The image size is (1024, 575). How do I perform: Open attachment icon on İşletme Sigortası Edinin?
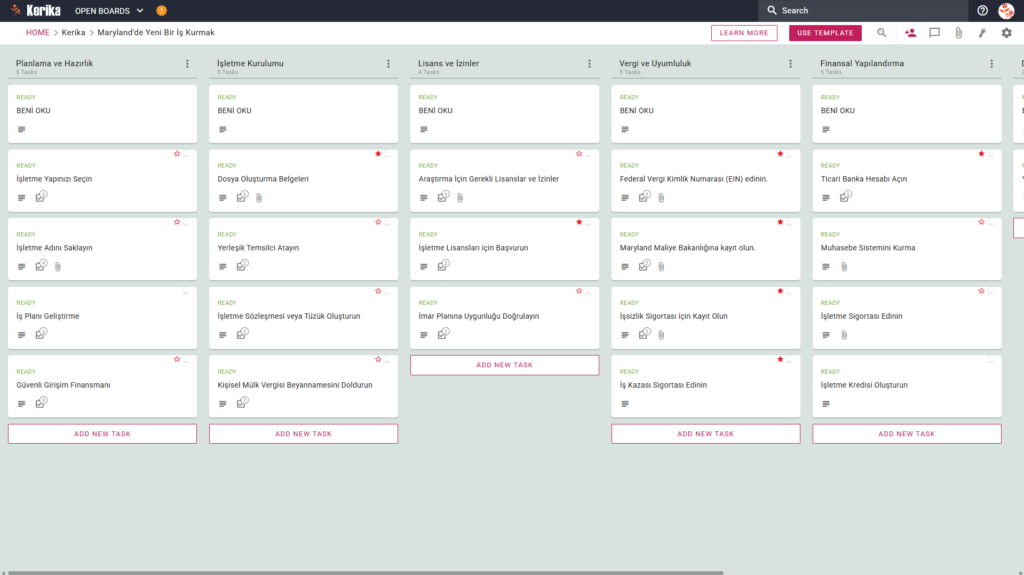844,335
